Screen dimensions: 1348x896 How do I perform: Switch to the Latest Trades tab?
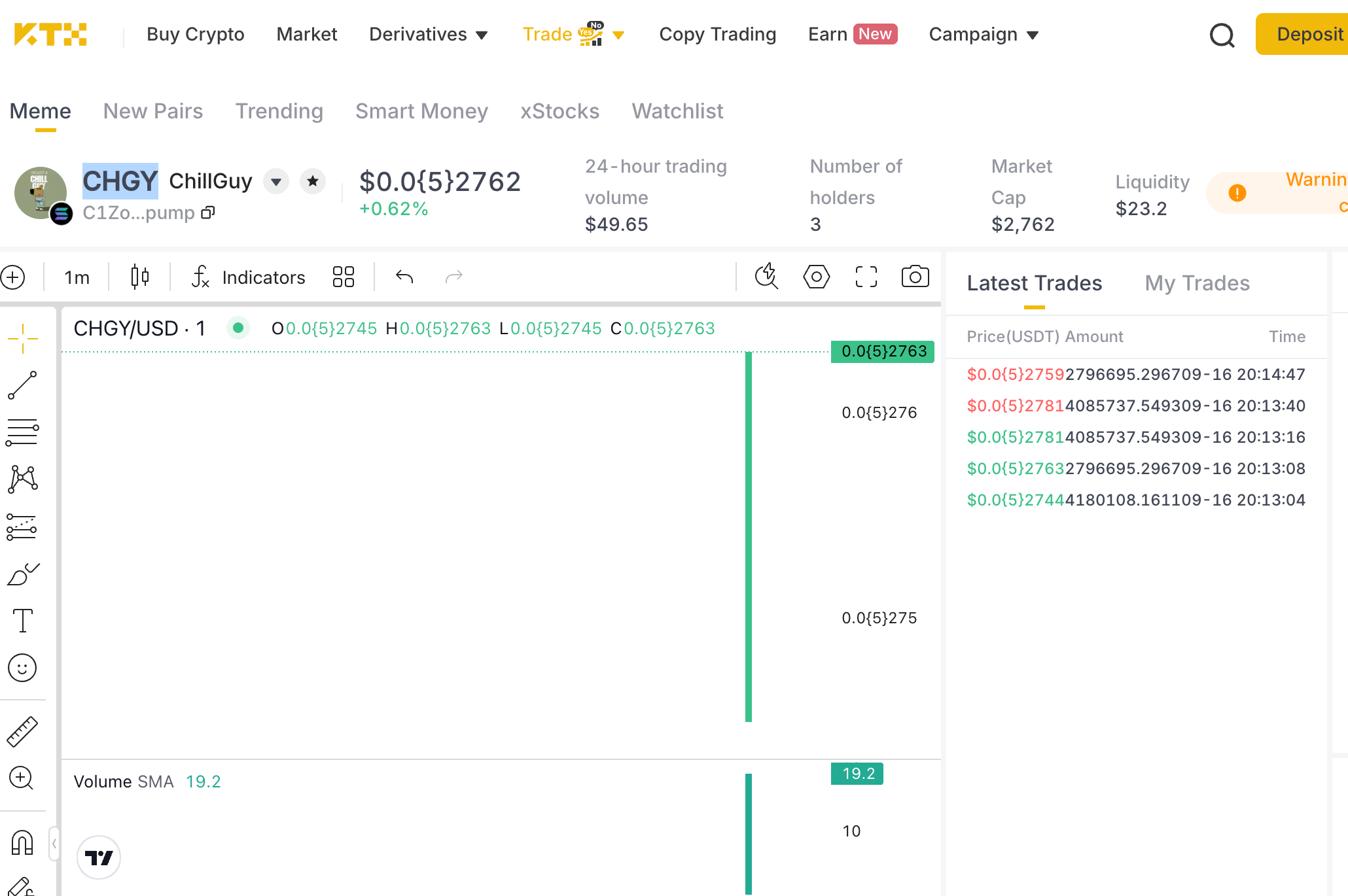(x=1035, y=283)
